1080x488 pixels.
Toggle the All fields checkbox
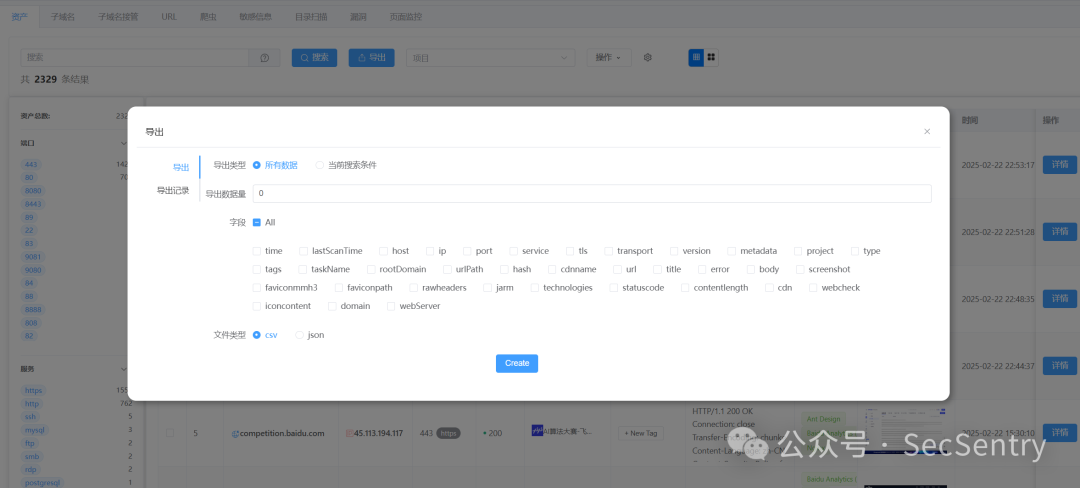(x=257, y=222)
